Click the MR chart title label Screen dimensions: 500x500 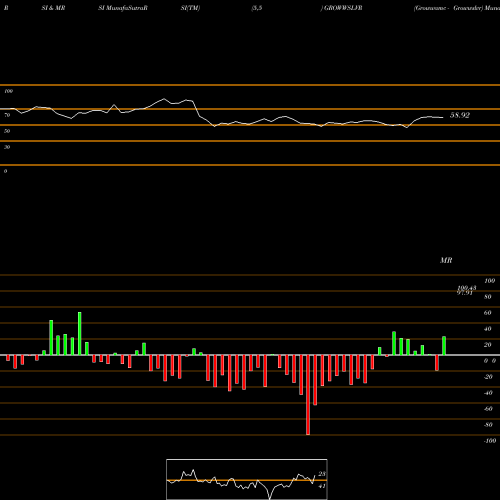point(446,260)
